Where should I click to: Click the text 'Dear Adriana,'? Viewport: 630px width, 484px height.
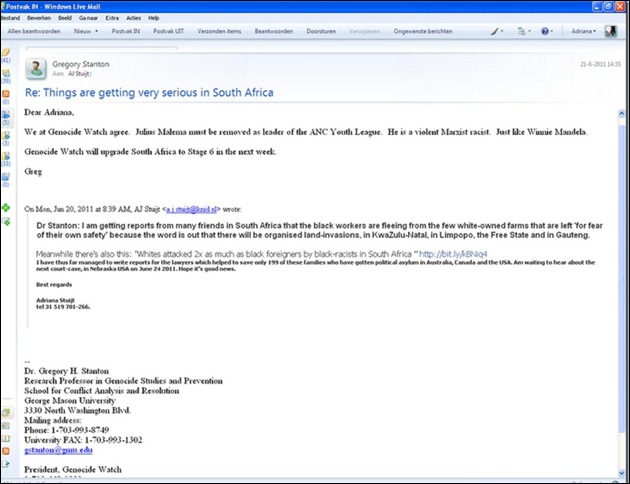pos(49,112)
